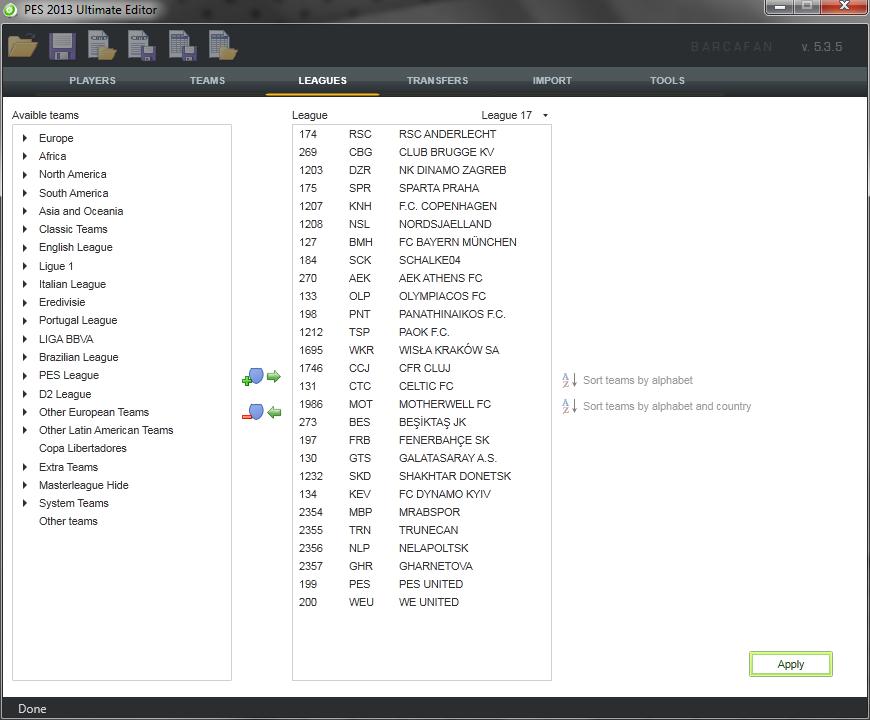Select SPARTA PRAHA row
870x720 pixels.
(422, 188)
